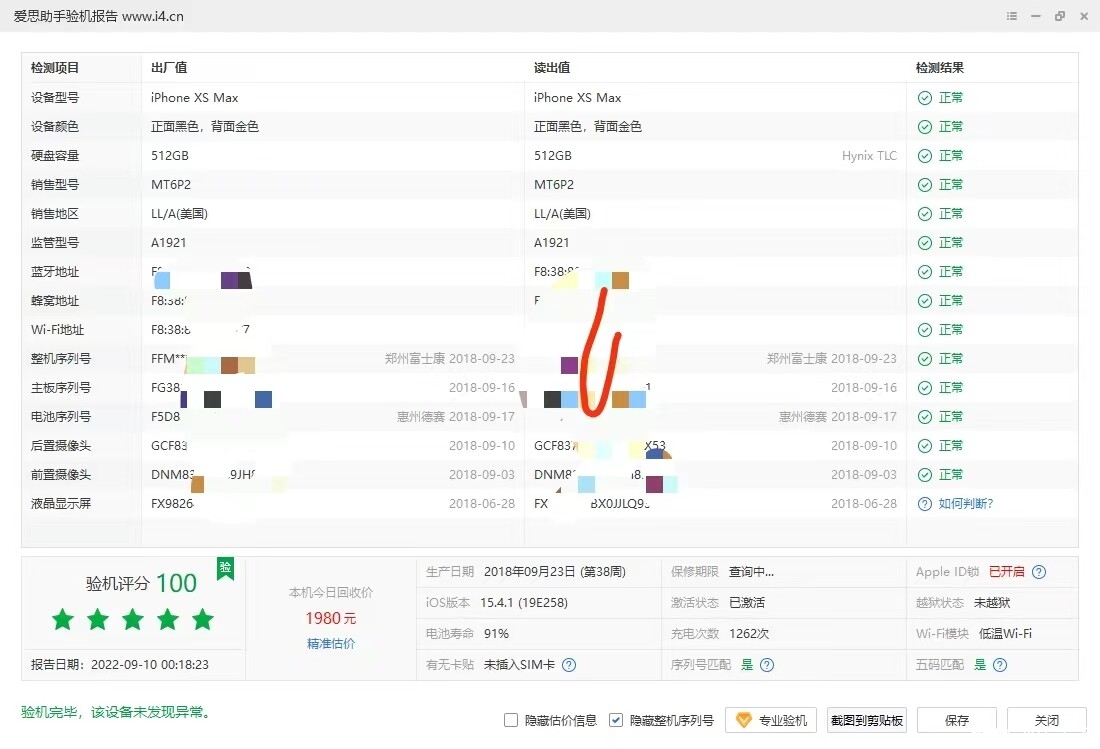Click the green check icon for 蜂窝地址

(925, 301)
